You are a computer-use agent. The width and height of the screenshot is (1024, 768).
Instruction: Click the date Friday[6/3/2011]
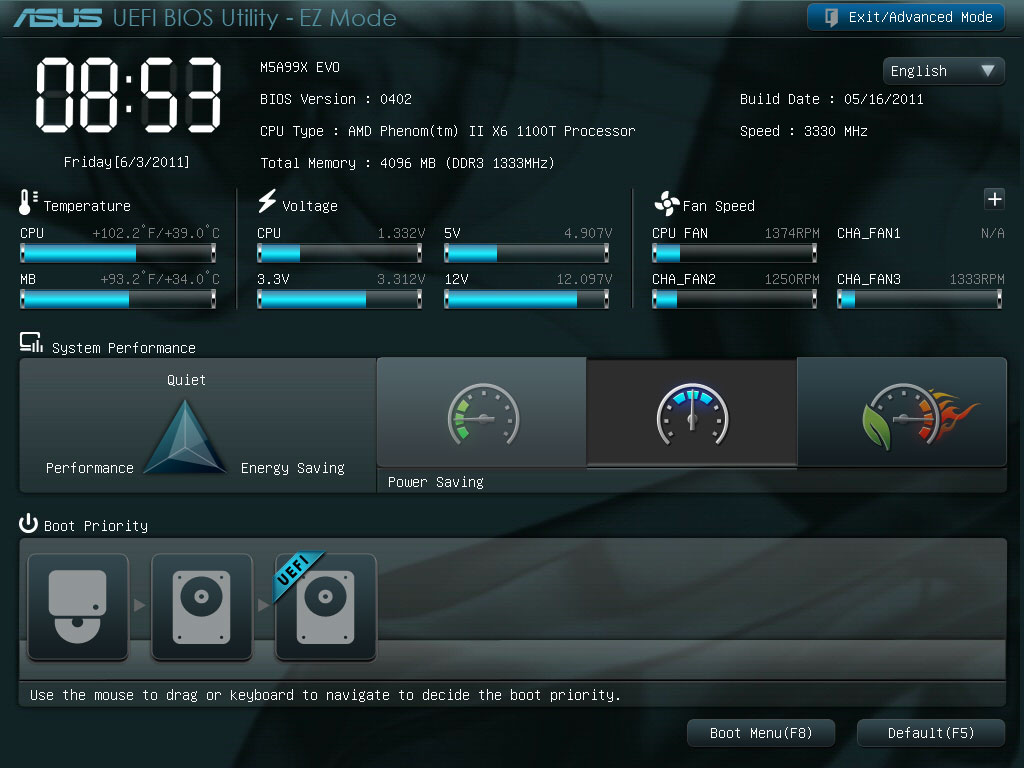pos(127,162)
